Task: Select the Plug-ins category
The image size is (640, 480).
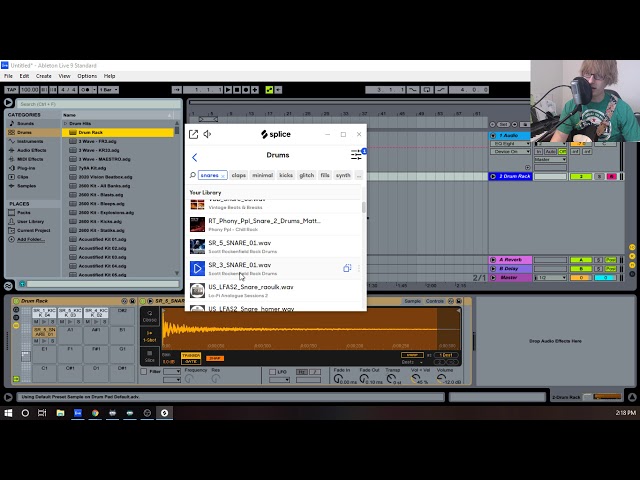Action: click(x=26, y=168)
